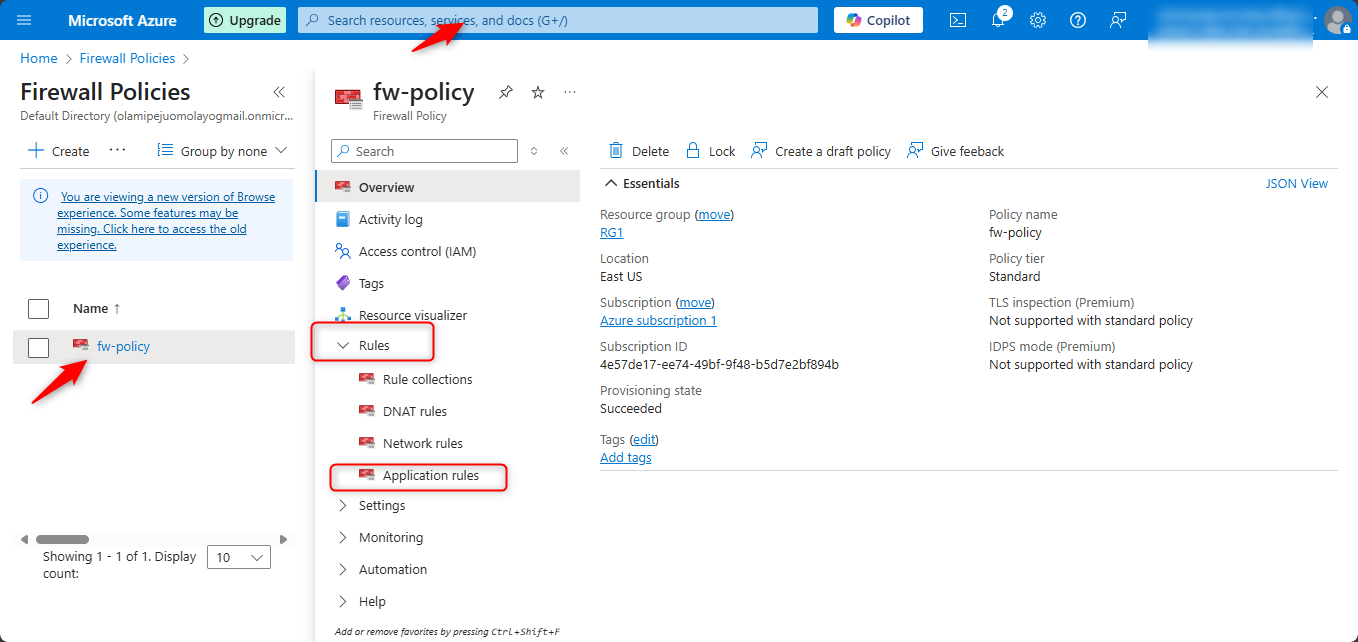This screenshot has height=642, width=1358.
Task: Click Home in the breadcrumb
Action: [39, 58]
